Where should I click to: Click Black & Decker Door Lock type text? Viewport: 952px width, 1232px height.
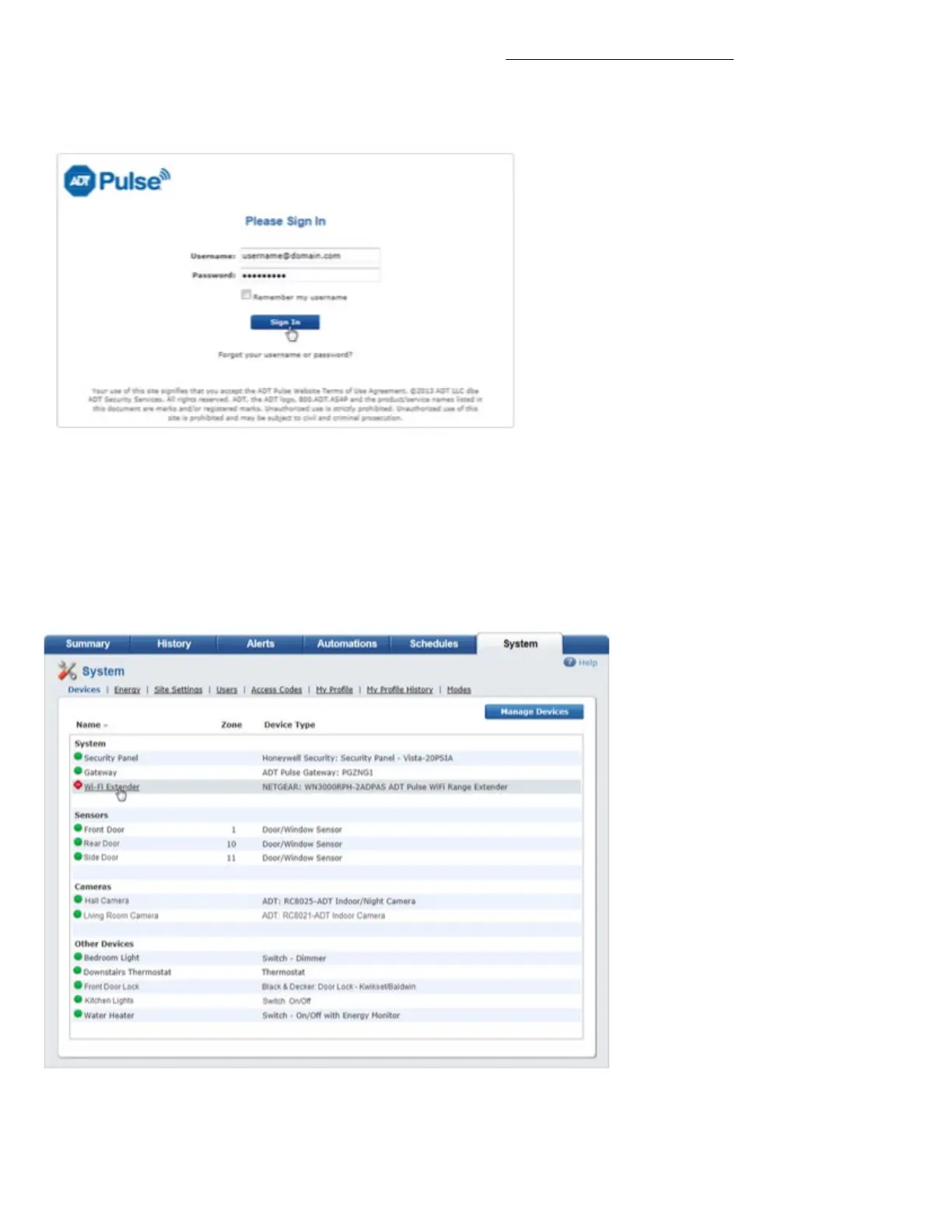coord(339,987)
